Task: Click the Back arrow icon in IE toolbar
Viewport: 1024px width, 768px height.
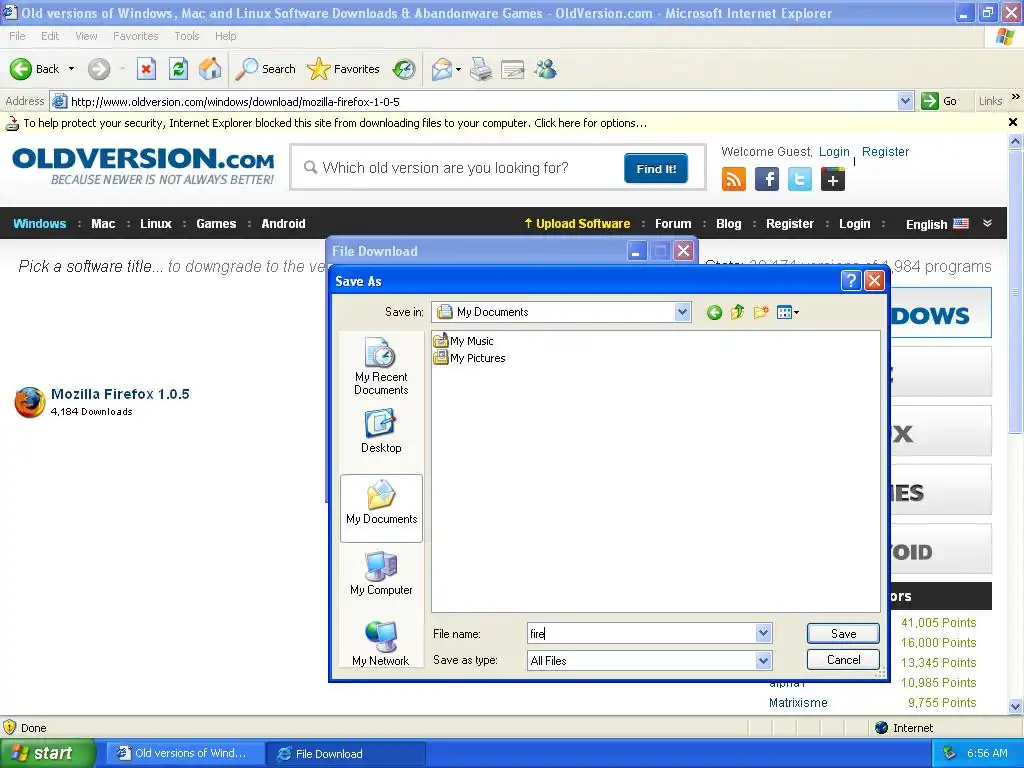Action: [x=21, y=69]
